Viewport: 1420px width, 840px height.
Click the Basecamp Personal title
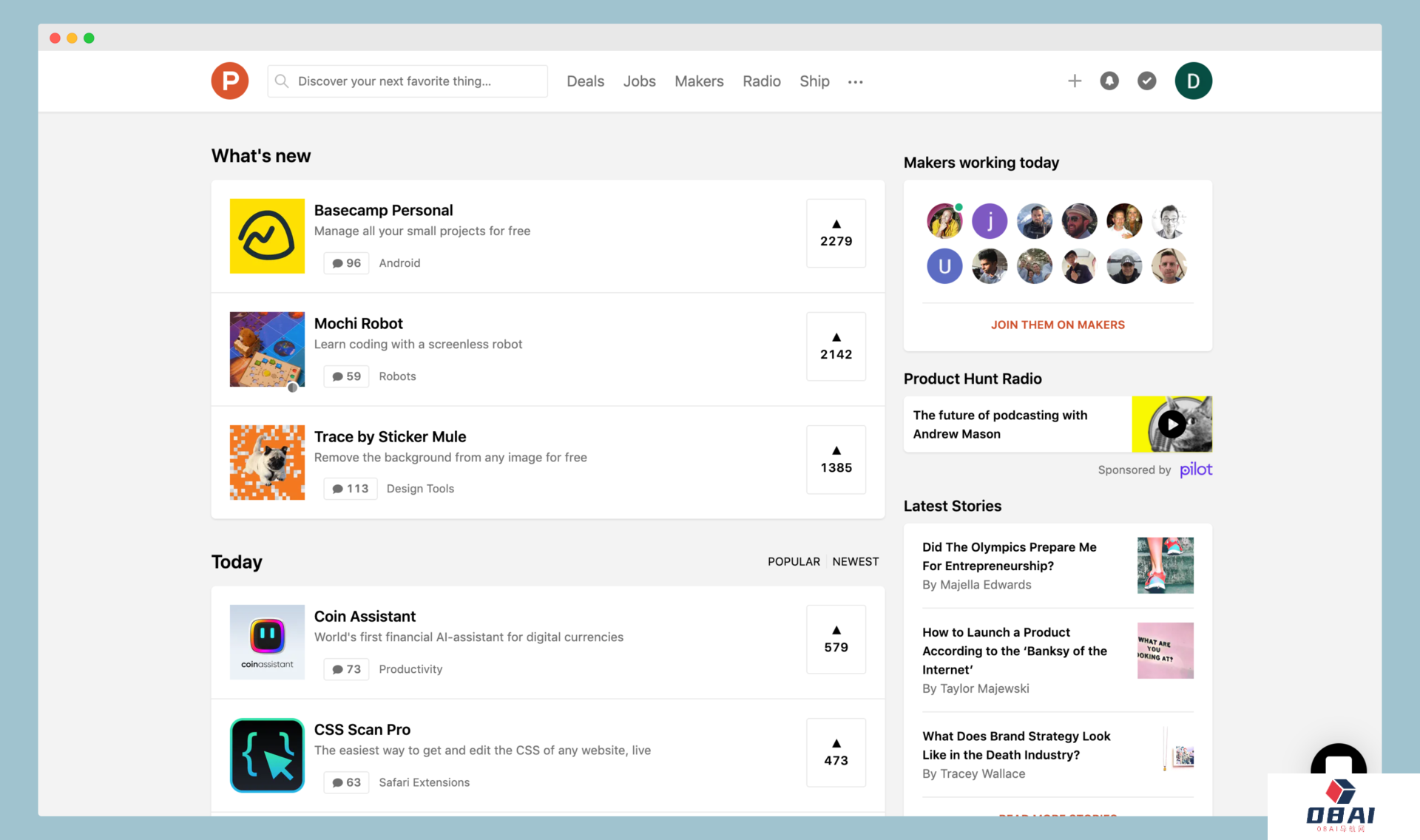click(383, 210)
